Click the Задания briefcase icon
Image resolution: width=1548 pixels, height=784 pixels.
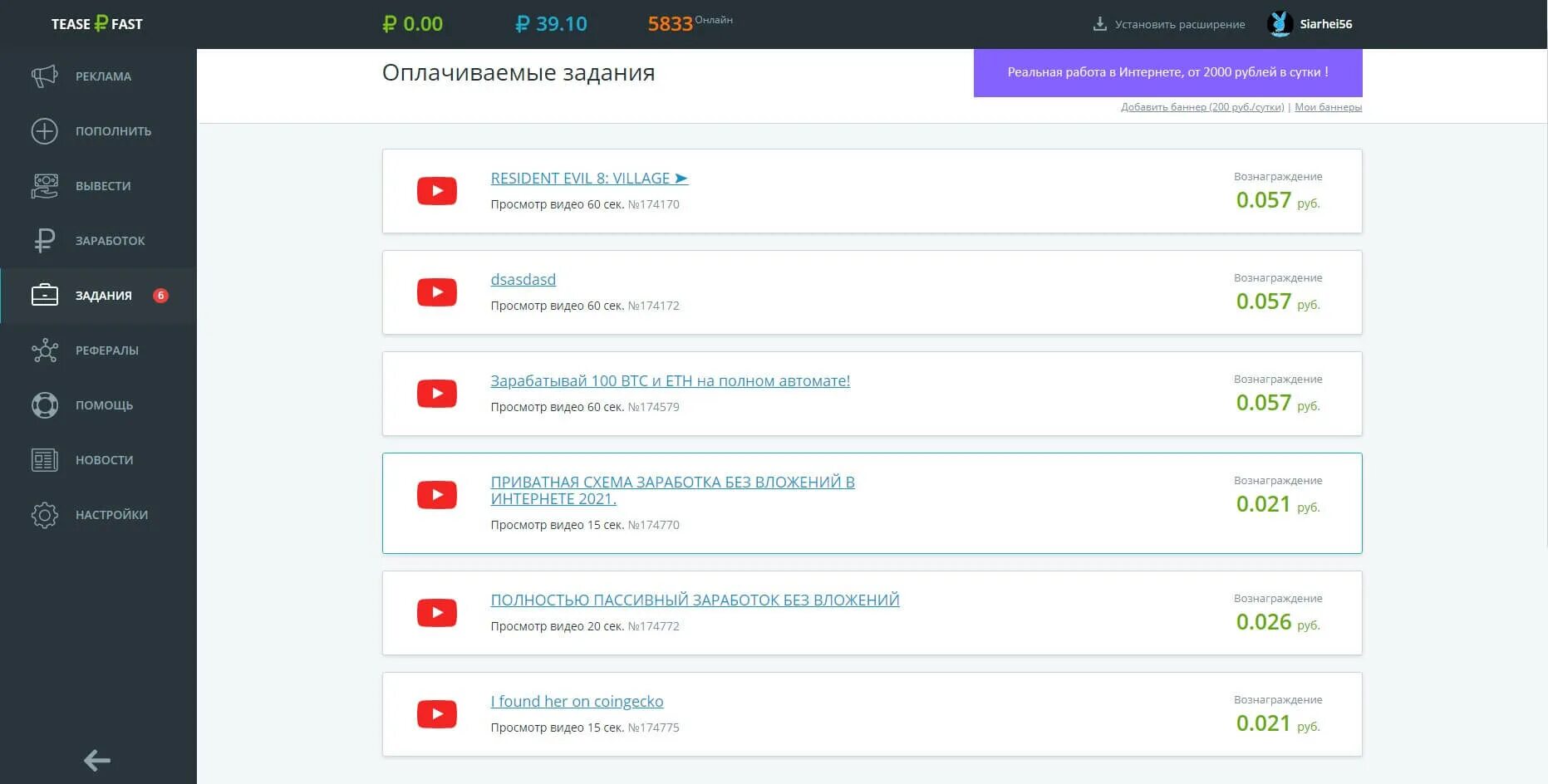tap(45, 296)
